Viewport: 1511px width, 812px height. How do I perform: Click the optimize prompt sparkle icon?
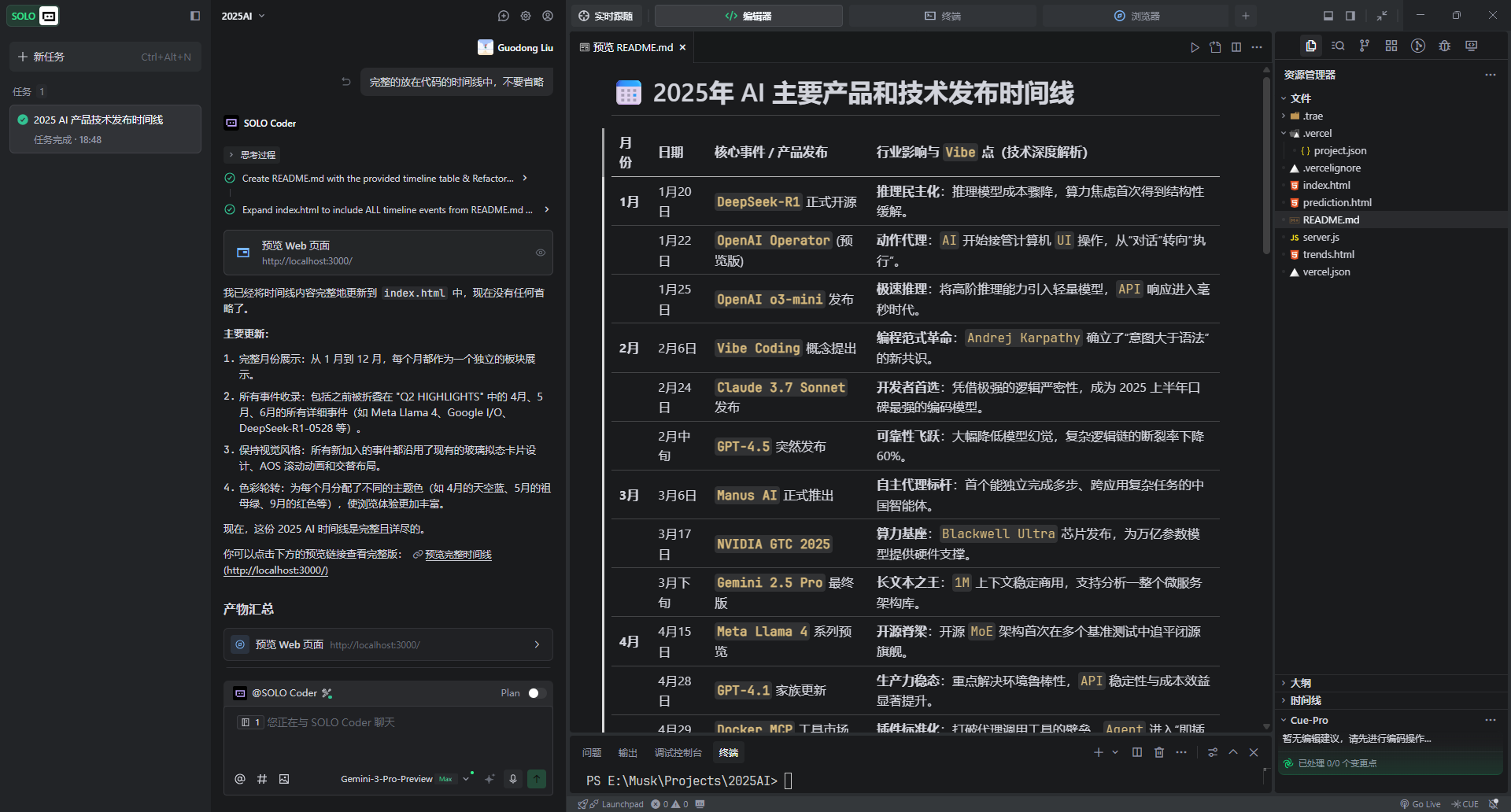coord(490,779)
